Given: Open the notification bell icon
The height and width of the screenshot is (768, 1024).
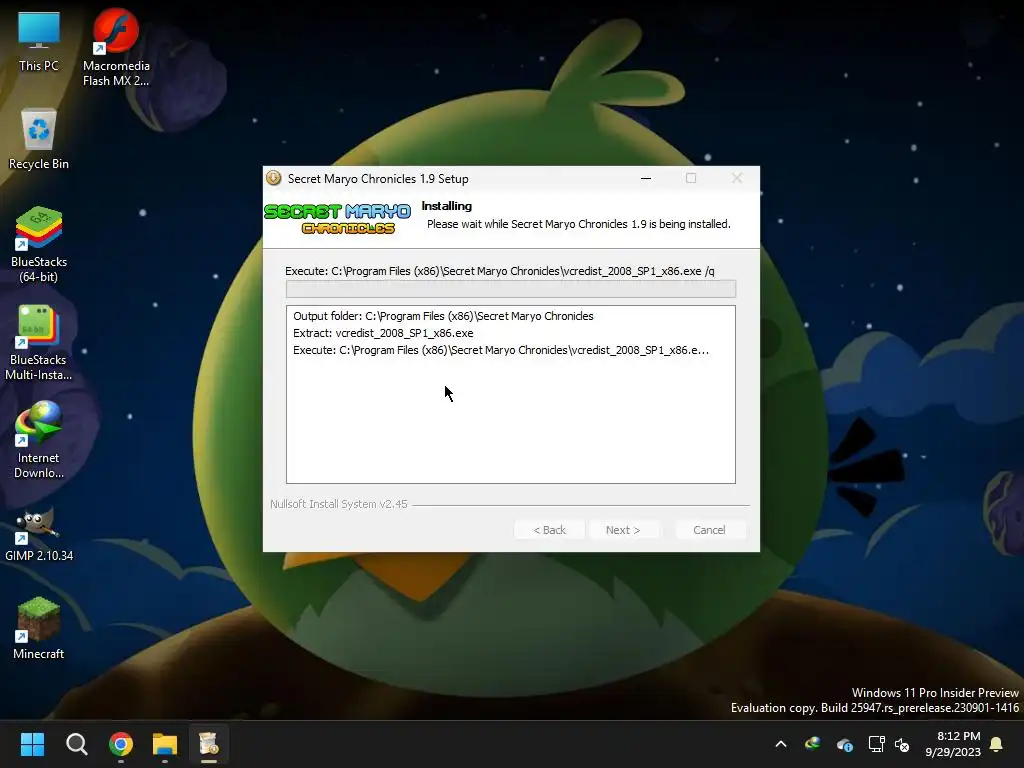Looking at the screenshot, I should (x=996, y=744).
